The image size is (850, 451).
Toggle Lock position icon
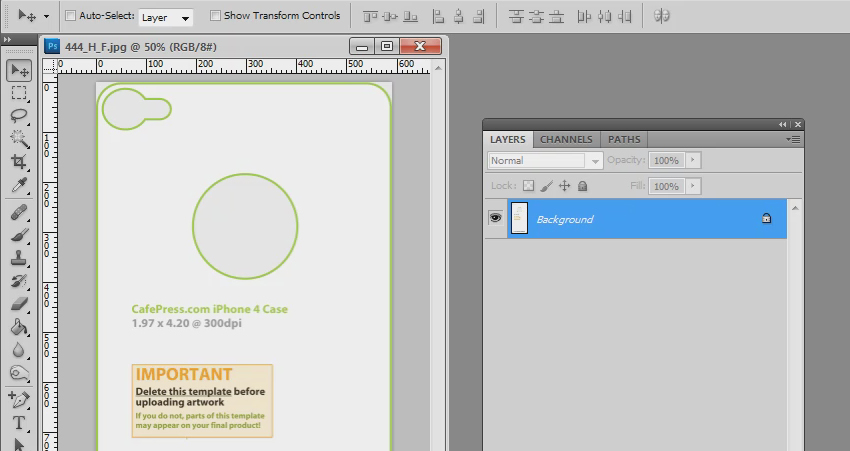coord(564,186)
